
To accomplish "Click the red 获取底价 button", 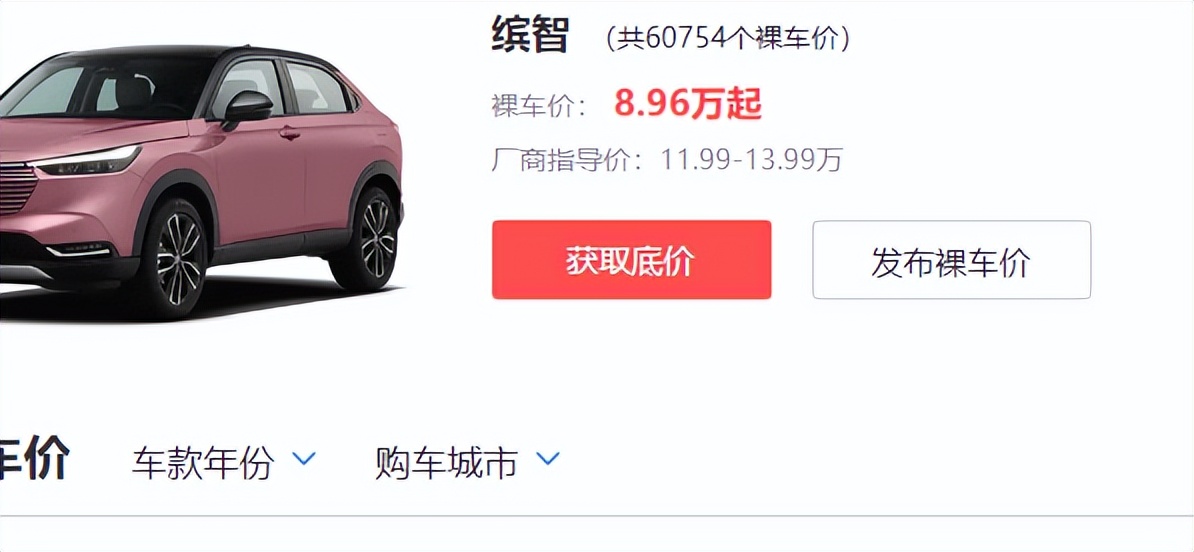I will pos(631,260).
